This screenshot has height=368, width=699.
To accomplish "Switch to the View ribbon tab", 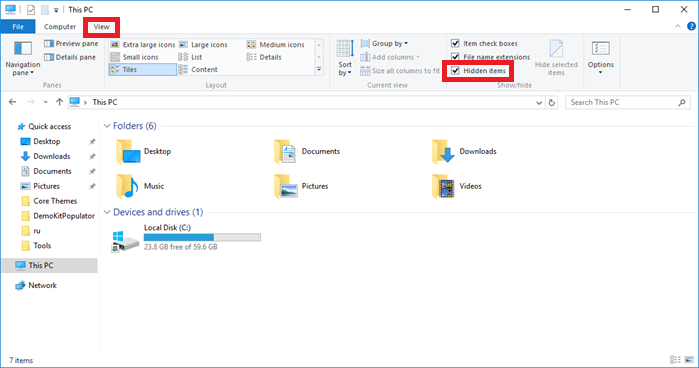I will [x=101, y=27].
